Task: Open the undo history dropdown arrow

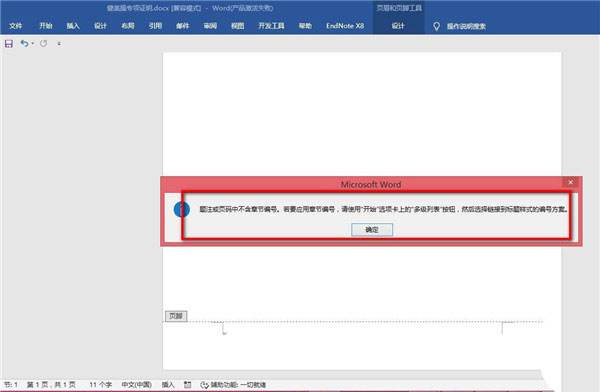Action: 33,43
